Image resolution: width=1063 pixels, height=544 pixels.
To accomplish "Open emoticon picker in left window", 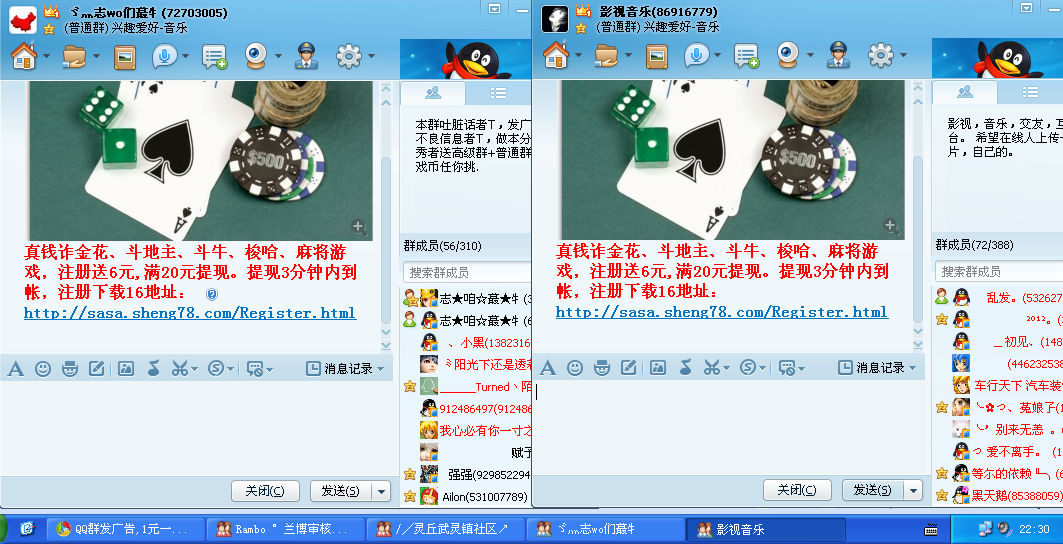I will pos(43,369).
